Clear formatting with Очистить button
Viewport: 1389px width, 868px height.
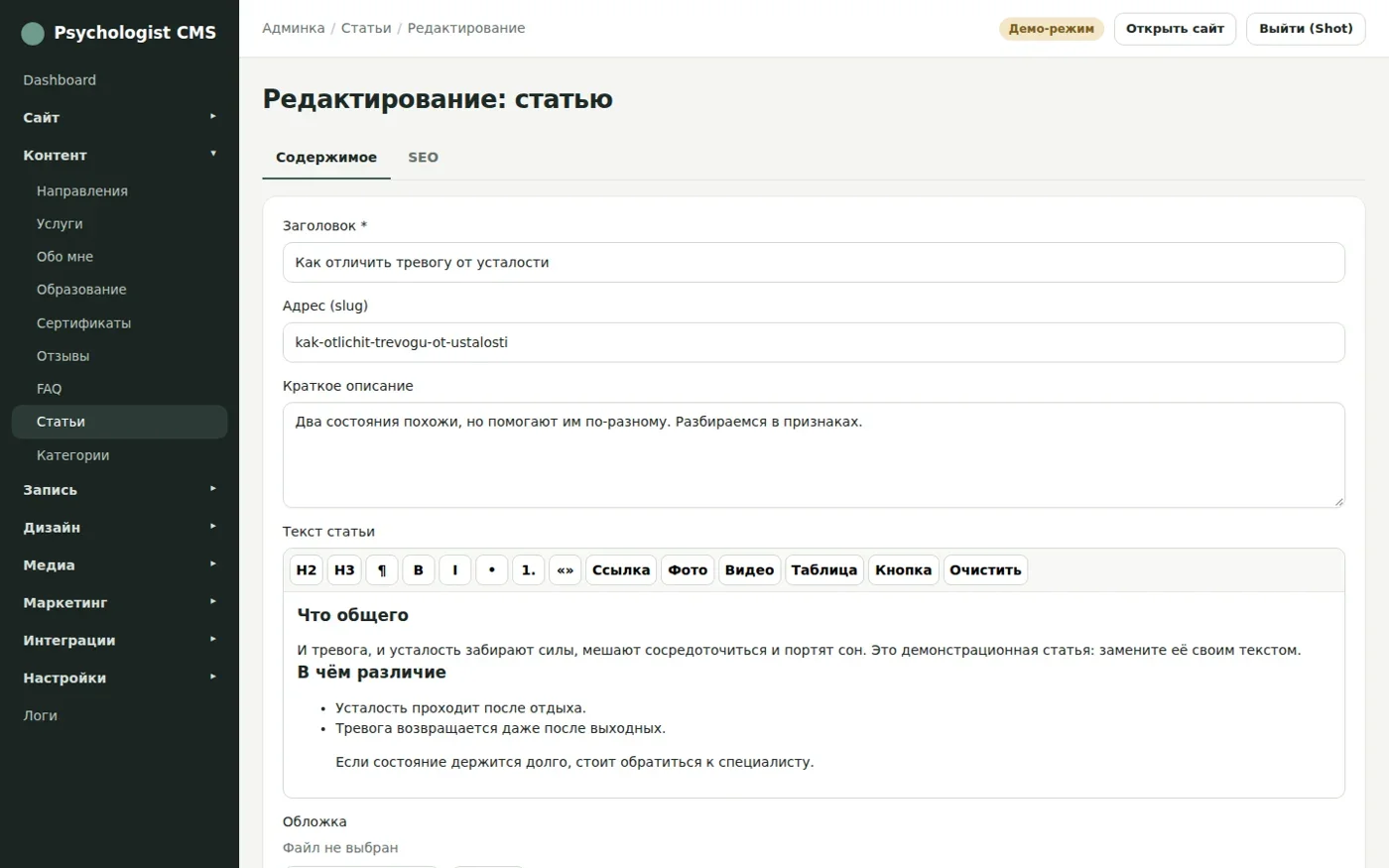985,570
